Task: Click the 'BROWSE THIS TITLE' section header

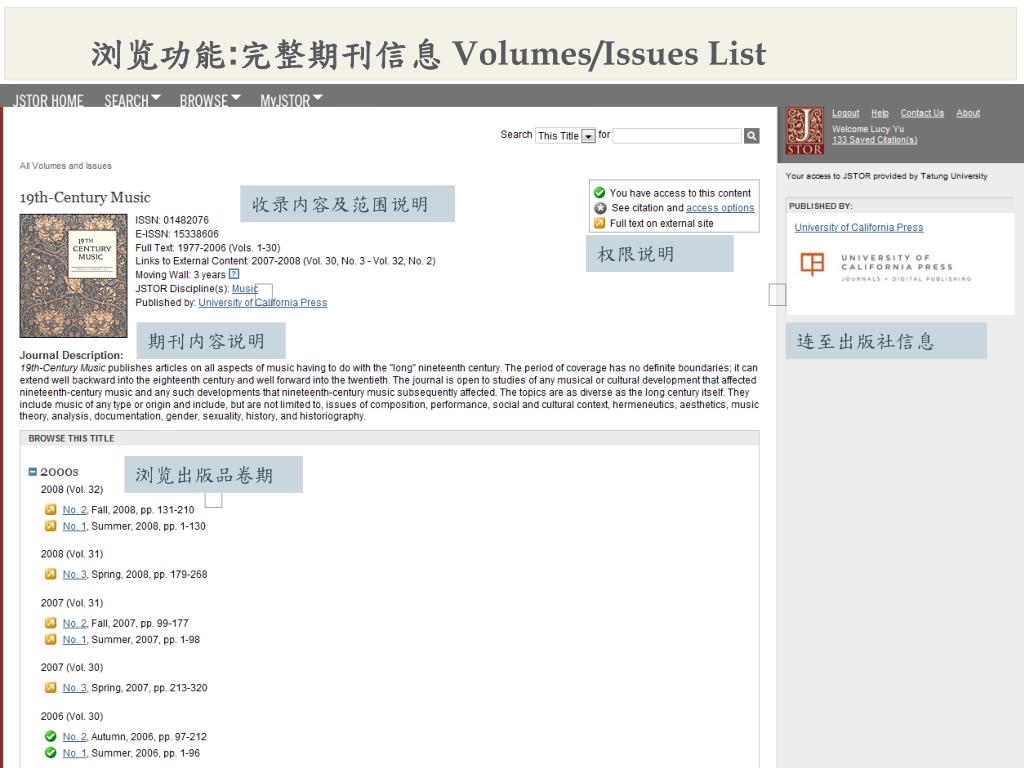Action: coord(71,438)
